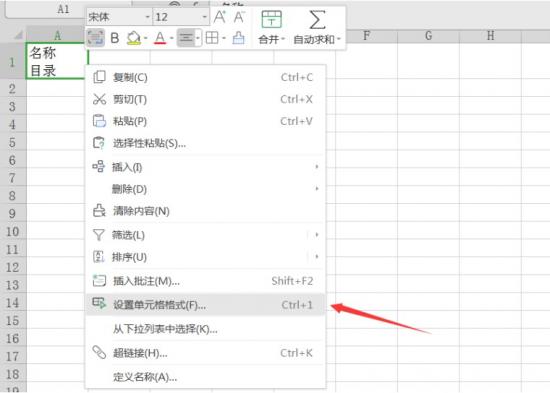Choose 设置单元格格式(F)... menu entry

205,305
